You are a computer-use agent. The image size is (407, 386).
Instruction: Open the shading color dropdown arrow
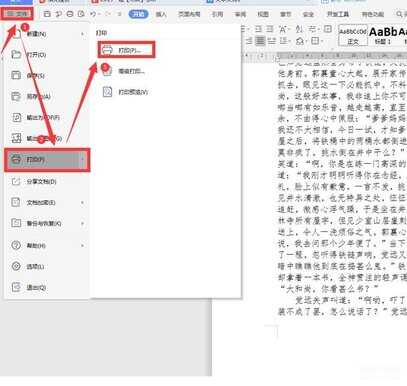coord(306,41)
